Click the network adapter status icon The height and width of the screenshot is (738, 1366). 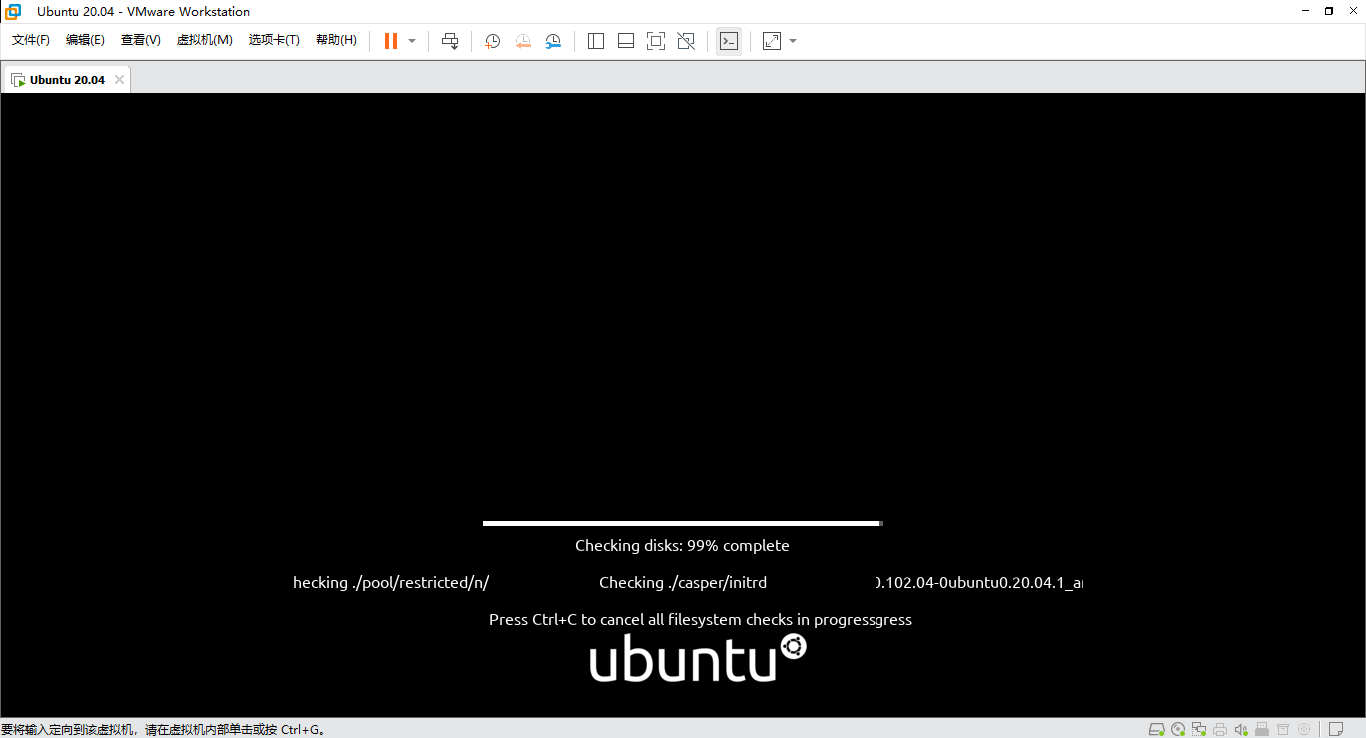point(1199,729)
